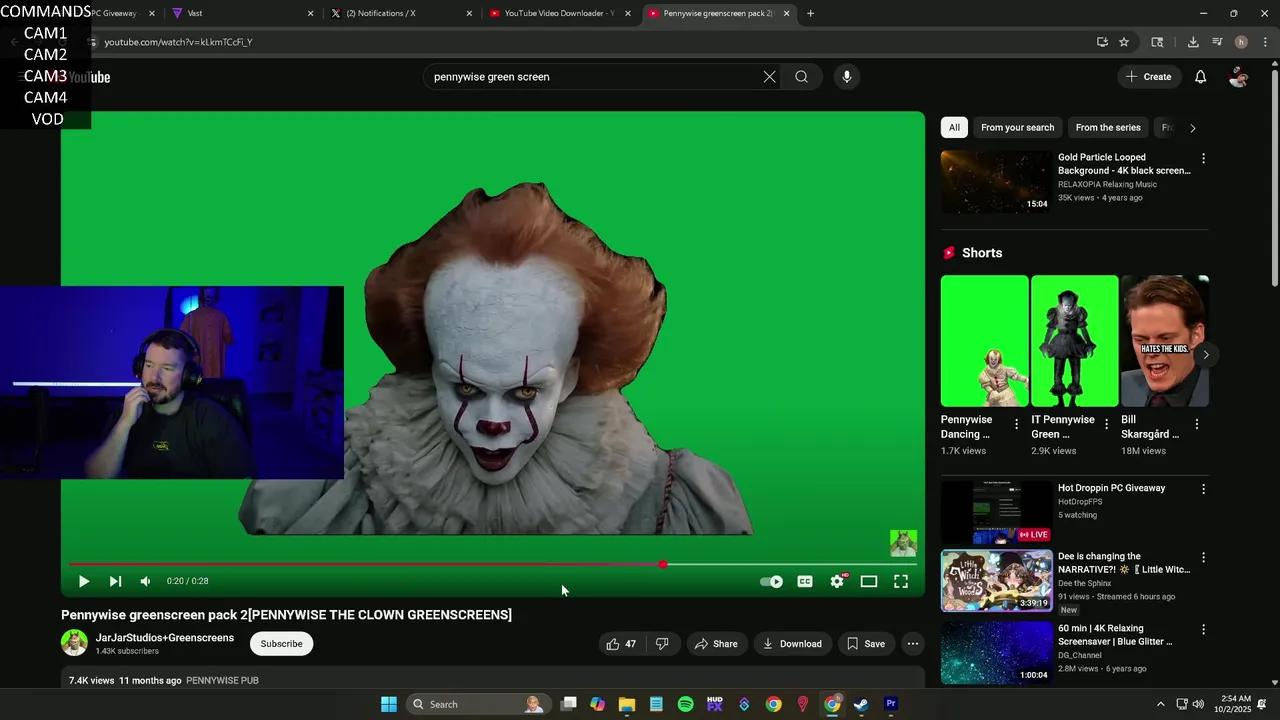Viewport: 1280px width, 720px height.
Task: Dislike the video thumbs down
Action: pyautogui.click(x=662, y=644)
